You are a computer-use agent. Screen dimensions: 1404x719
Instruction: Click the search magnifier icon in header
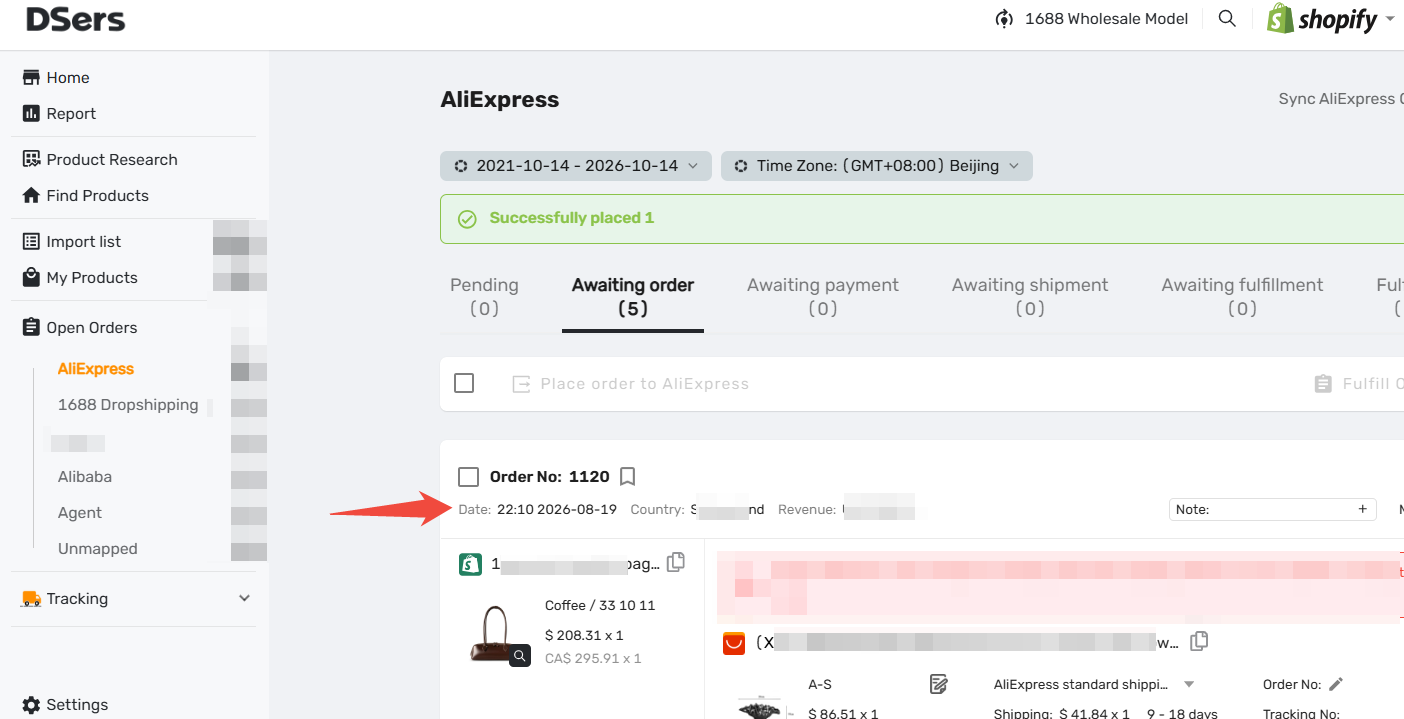pos(1227,19)
